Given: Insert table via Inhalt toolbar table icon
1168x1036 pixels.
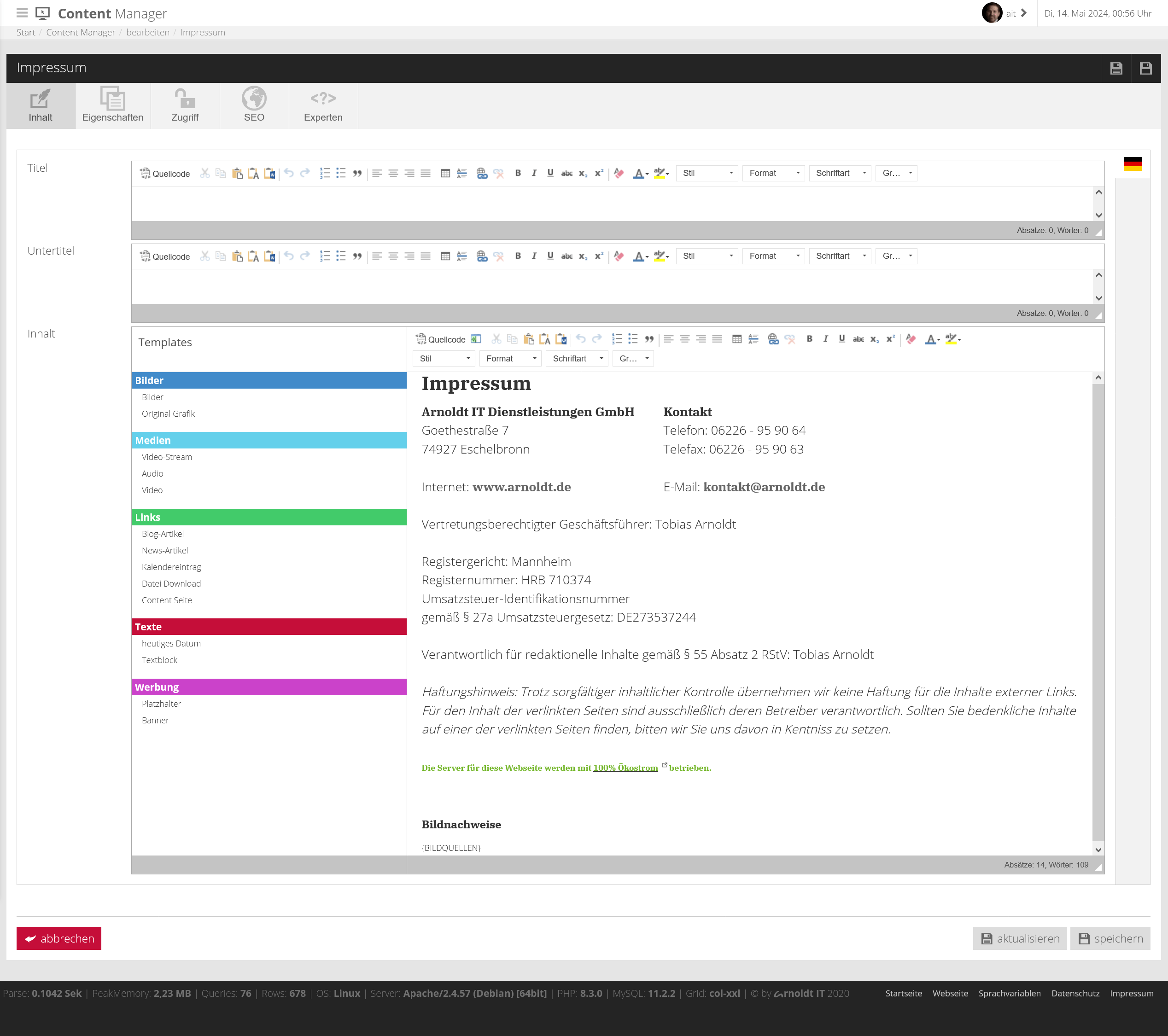Looking at the screenshot, I should click(737, 339).
